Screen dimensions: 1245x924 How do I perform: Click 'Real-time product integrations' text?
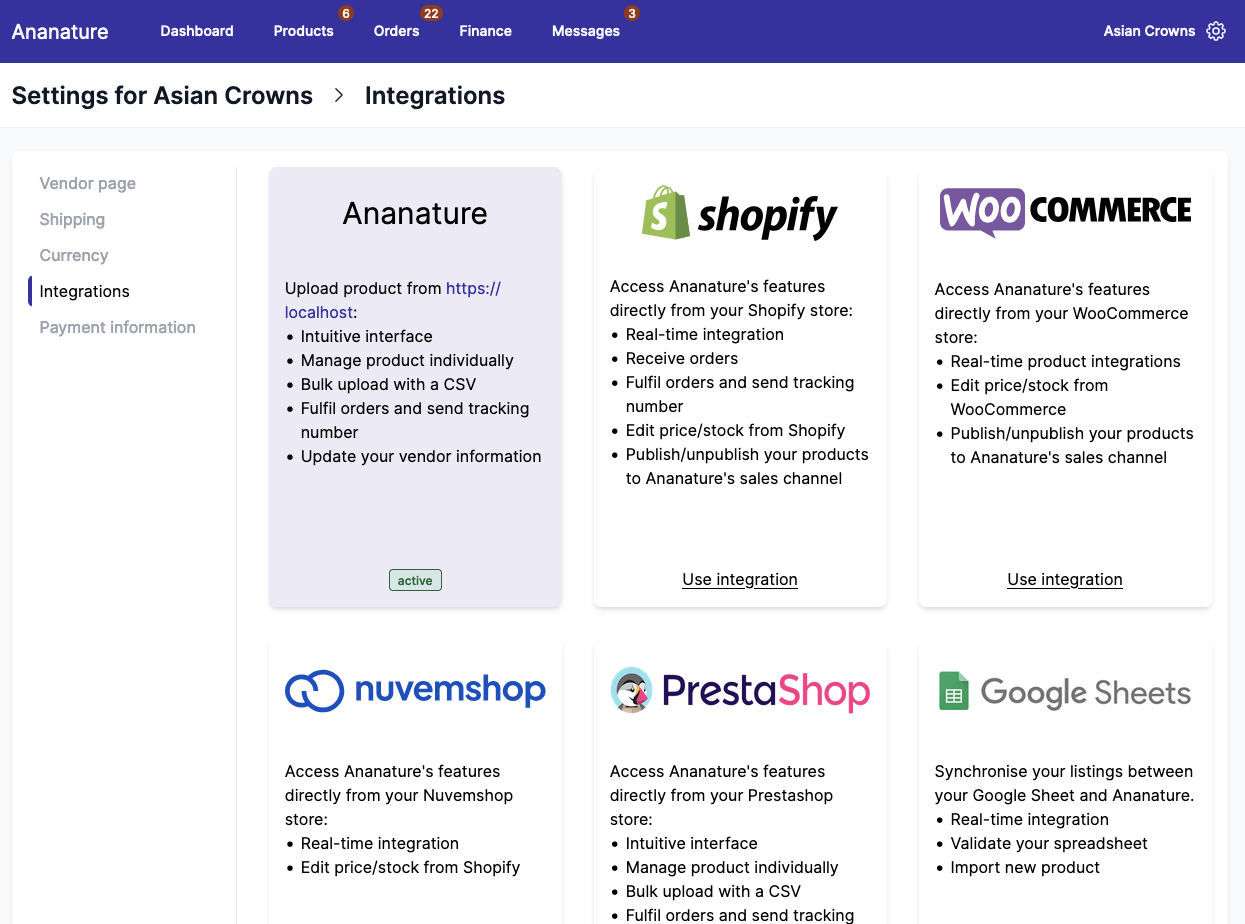pyautogui.click(x=1066, y=361)
